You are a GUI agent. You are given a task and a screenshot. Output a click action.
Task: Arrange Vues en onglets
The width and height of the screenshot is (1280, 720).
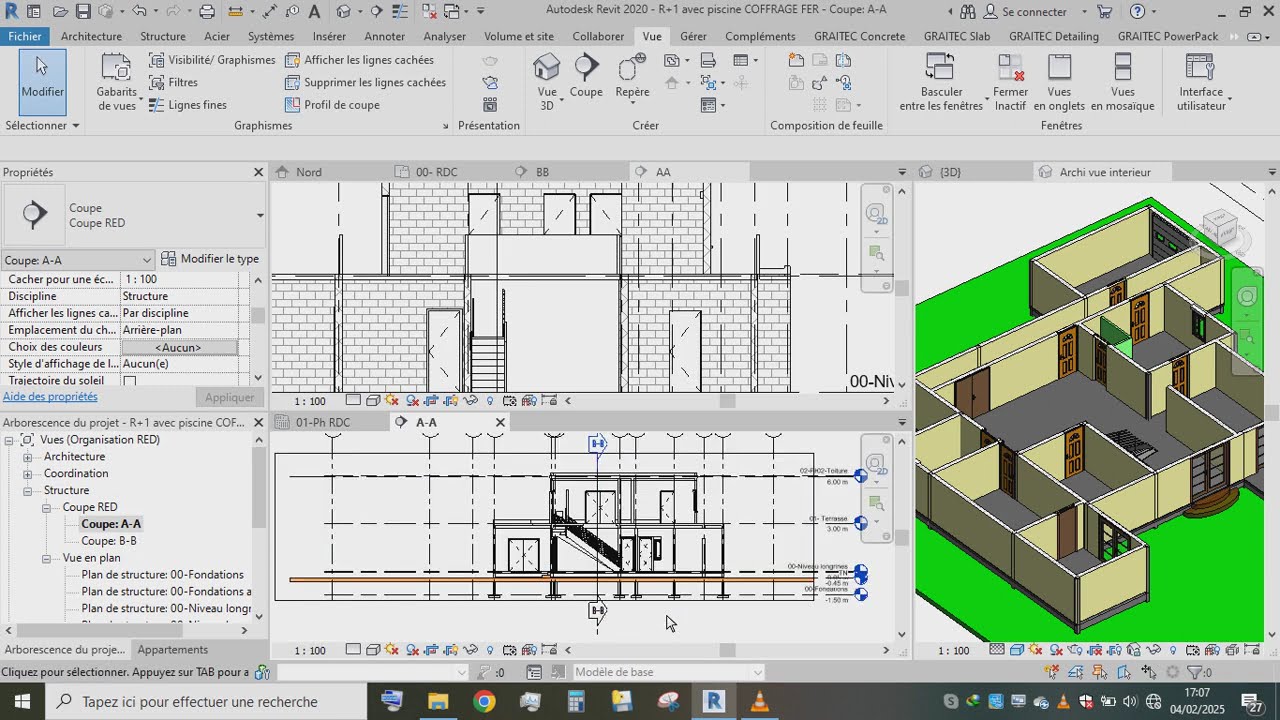coord(1059,82)
